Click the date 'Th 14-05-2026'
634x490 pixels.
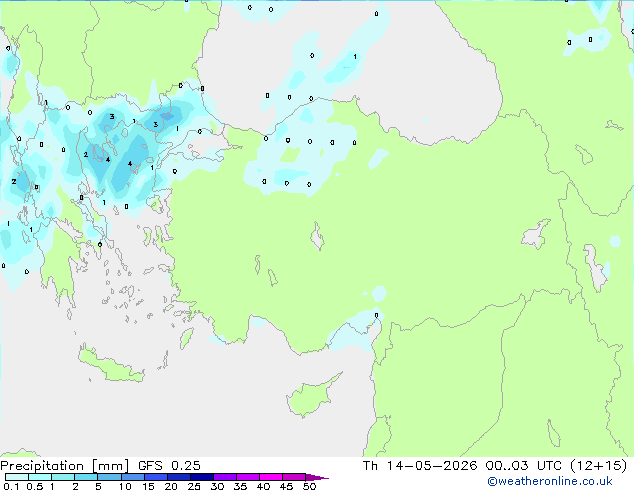click(420, 466)
